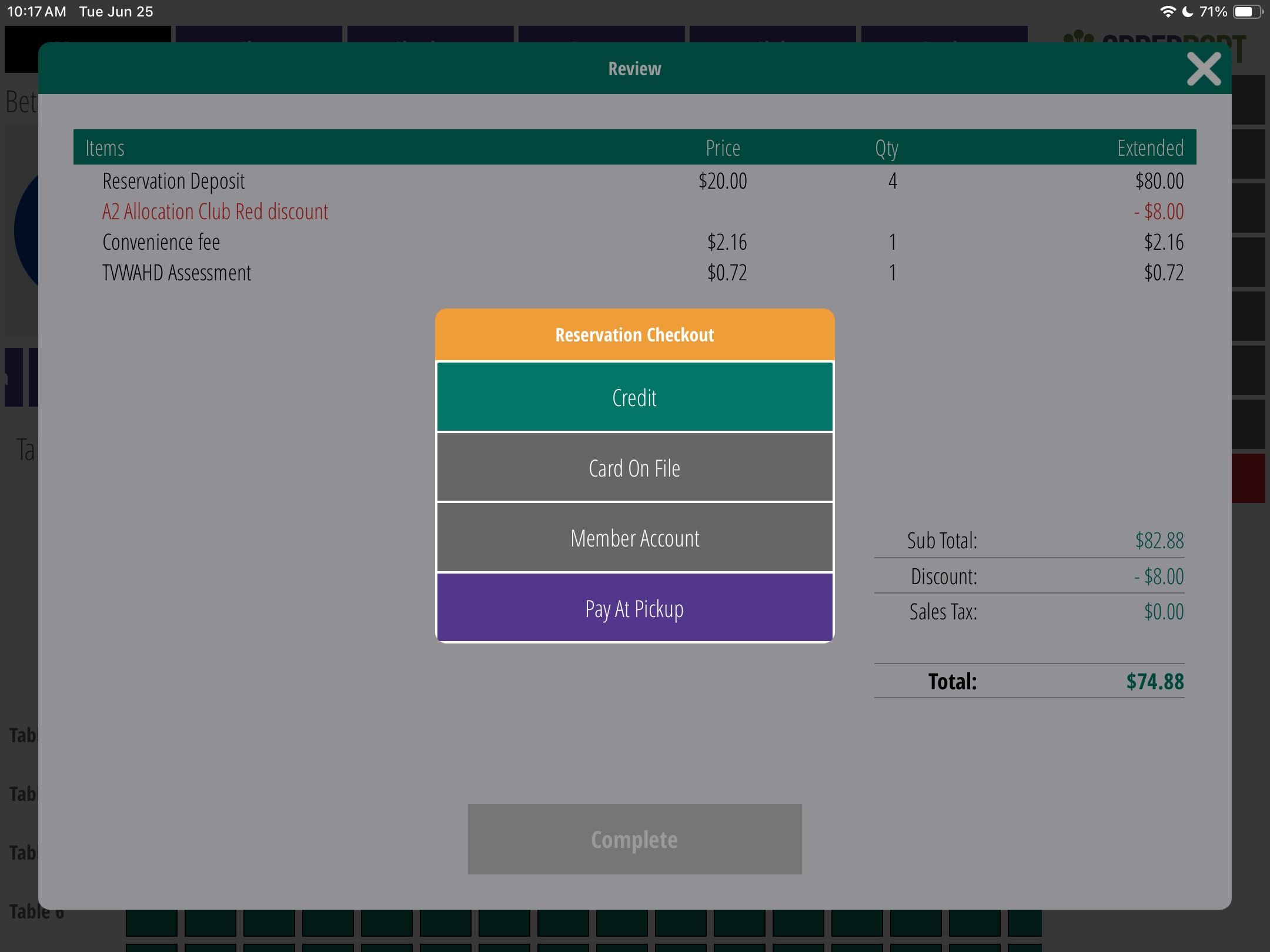Select the Convenience fee line item

click(x=161, y=242)
